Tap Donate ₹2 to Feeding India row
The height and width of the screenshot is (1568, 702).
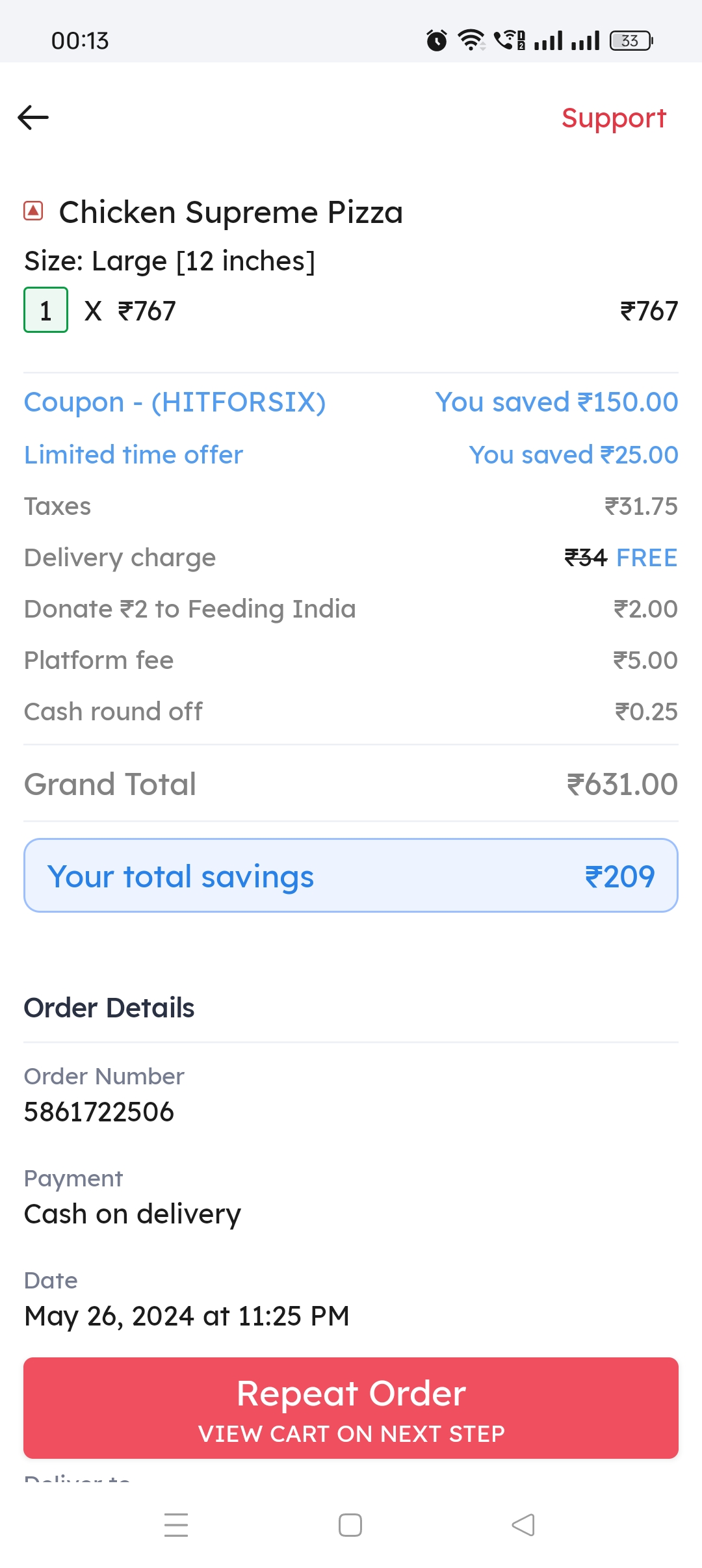[x=351, y=608]
